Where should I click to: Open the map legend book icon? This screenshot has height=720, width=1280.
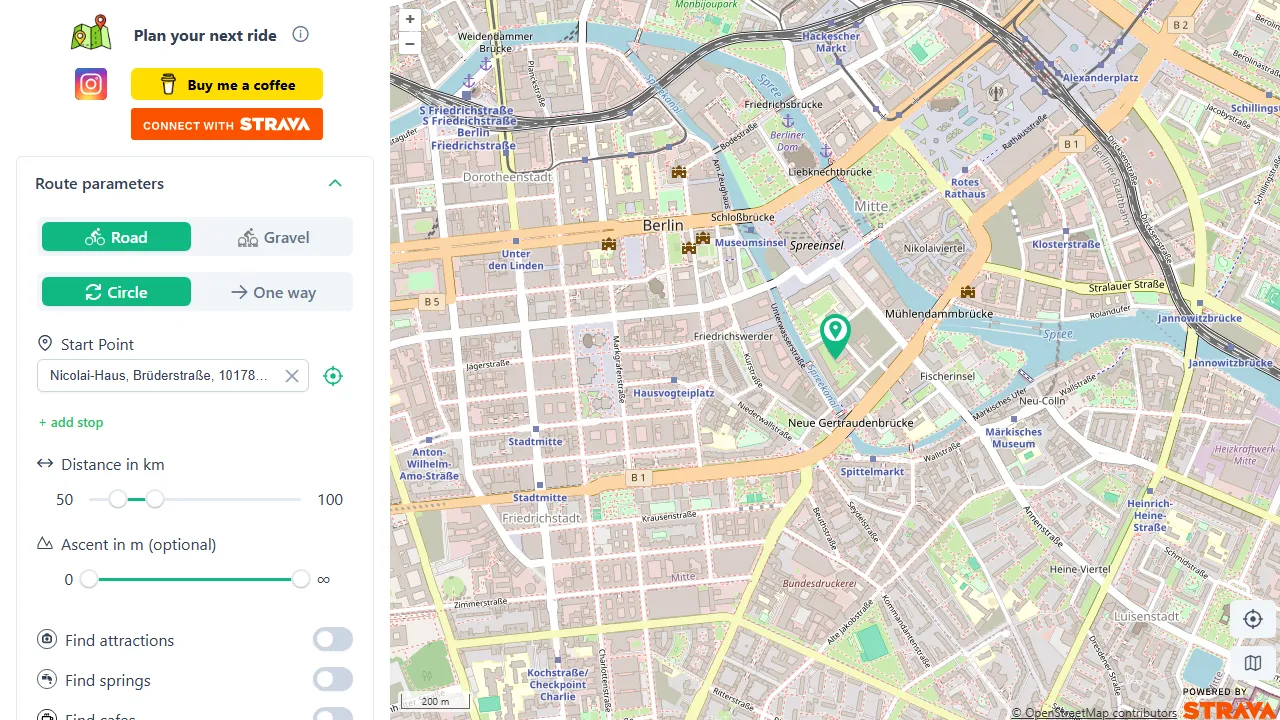click(x=1253, y=663)
